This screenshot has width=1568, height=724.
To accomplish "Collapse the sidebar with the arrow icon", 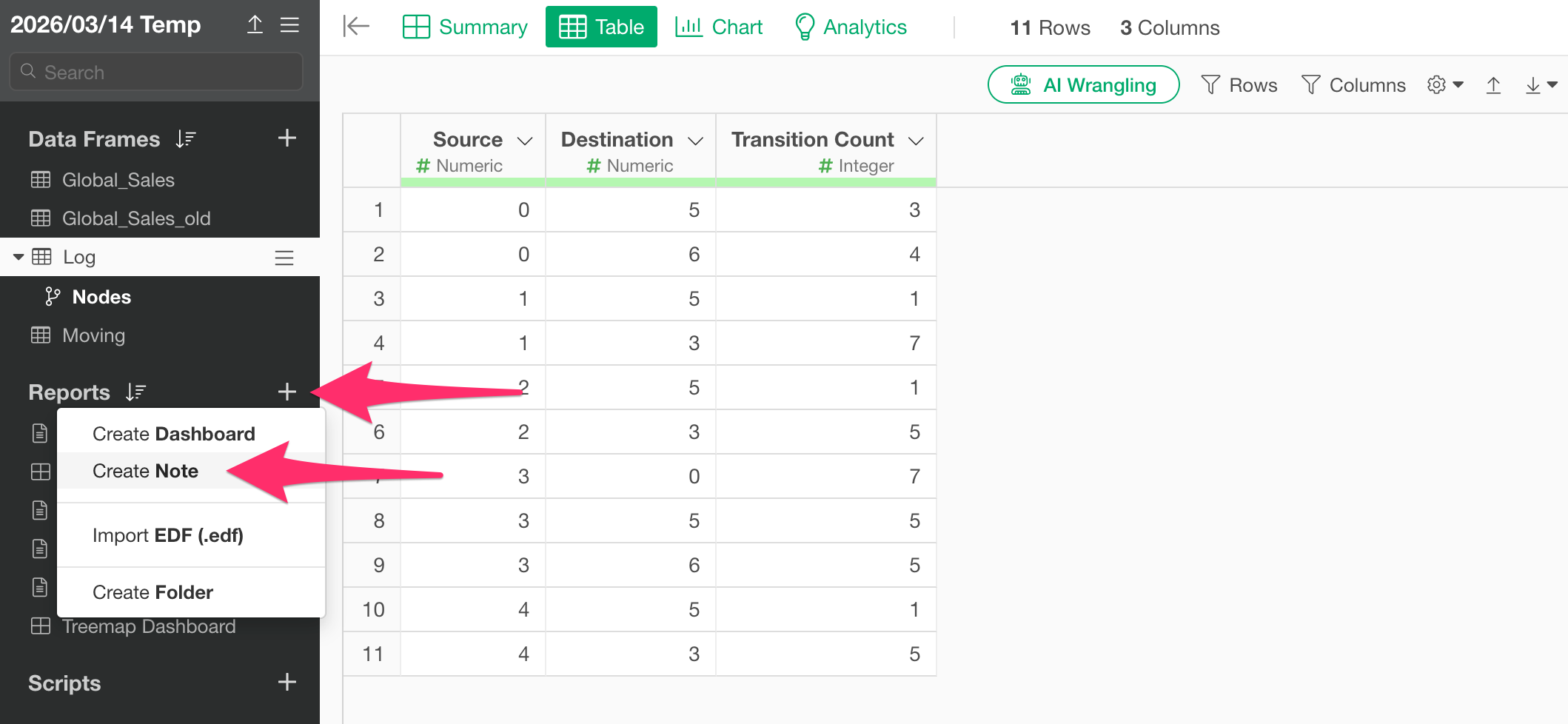I will coord(356,27).
